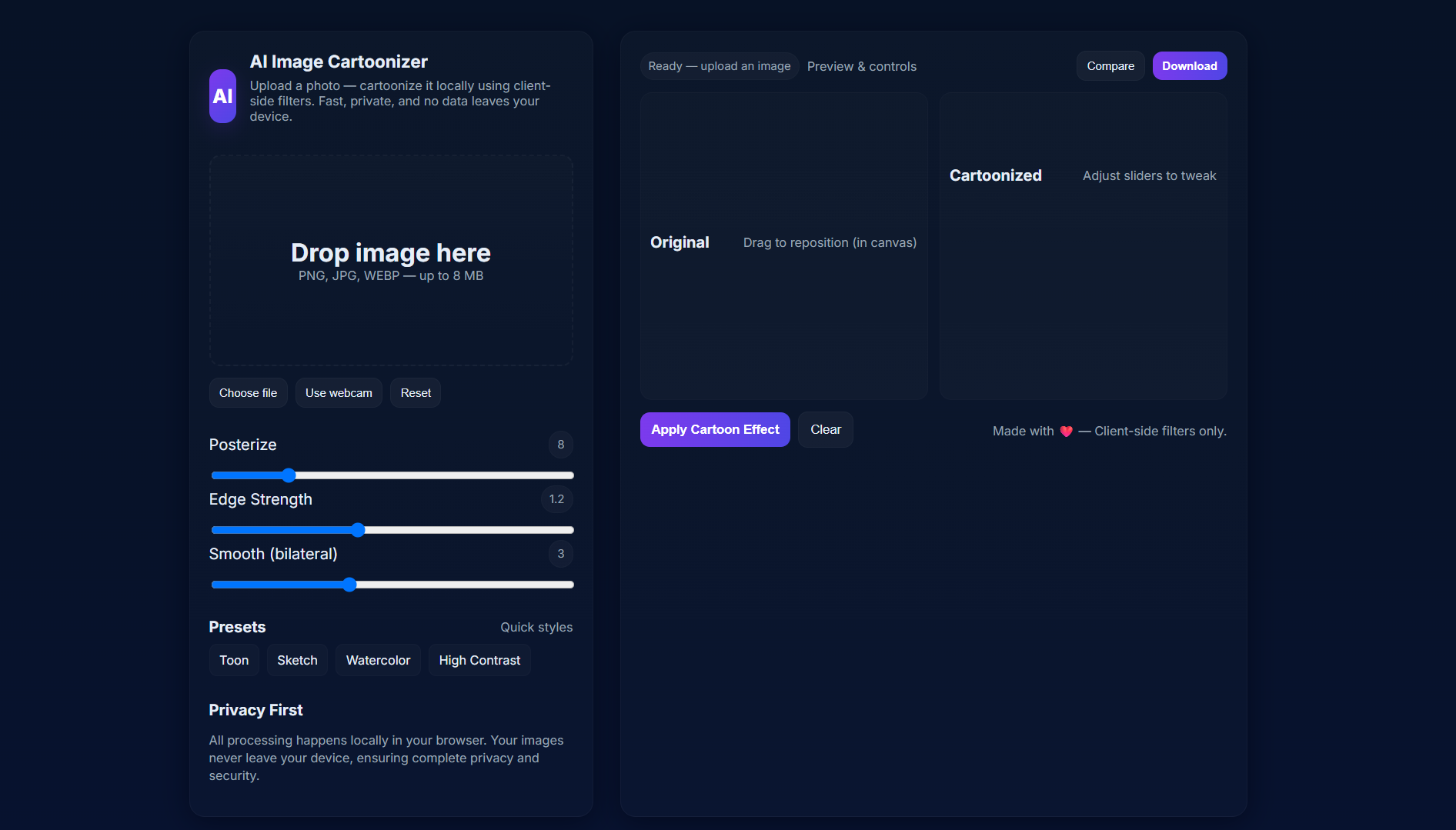Image resolution: width=1456 pixels, height=830 pixels.
Task: Click the red heart icon
Action: click(x=1066, y=432)
